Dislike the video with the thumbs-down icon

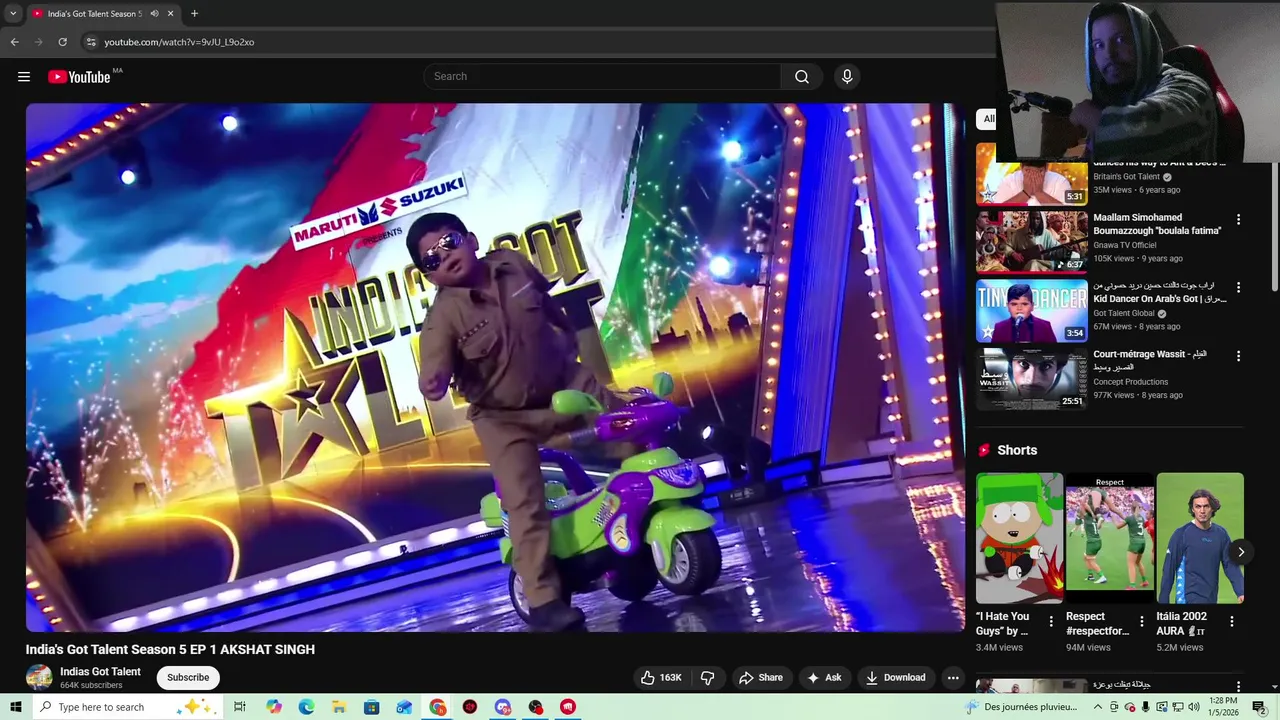point(708,678)
